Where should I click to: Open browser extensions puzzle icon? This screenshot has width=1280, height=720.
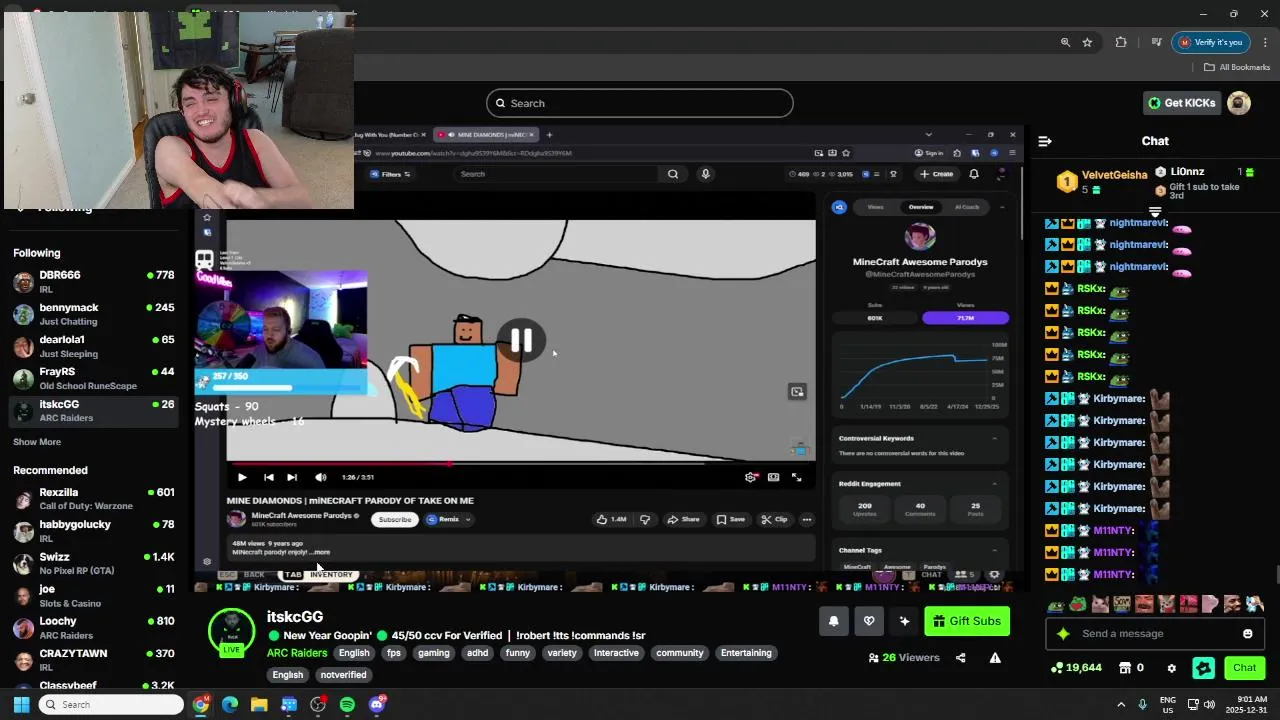[x=1121, y=42]
